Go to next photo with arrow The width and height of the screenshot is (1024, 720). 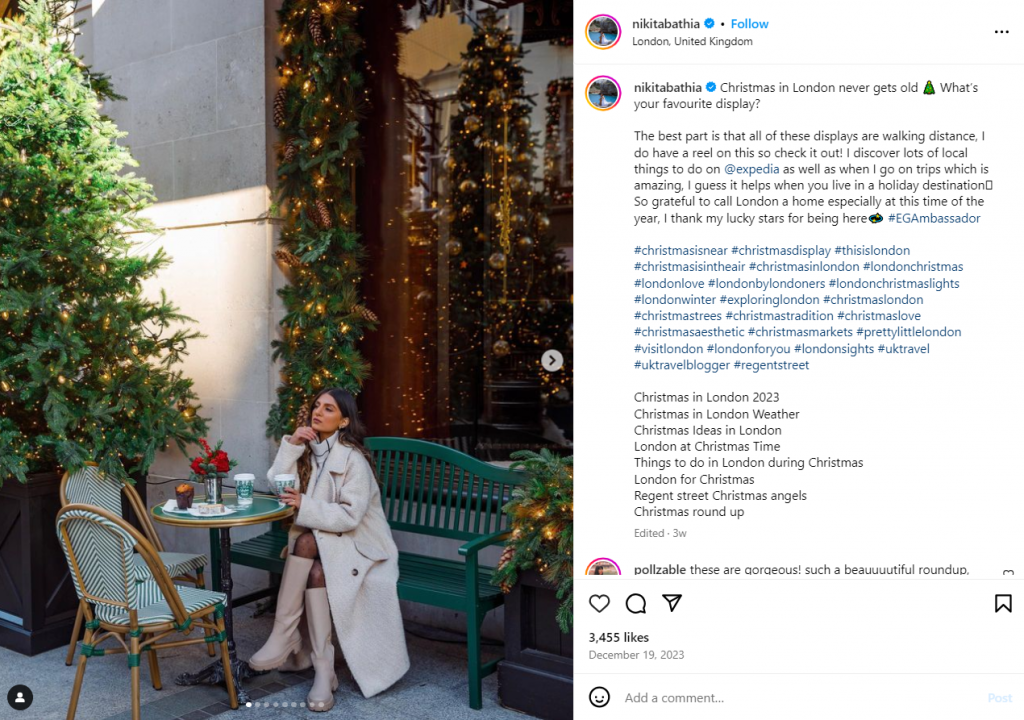click(552, 360)
